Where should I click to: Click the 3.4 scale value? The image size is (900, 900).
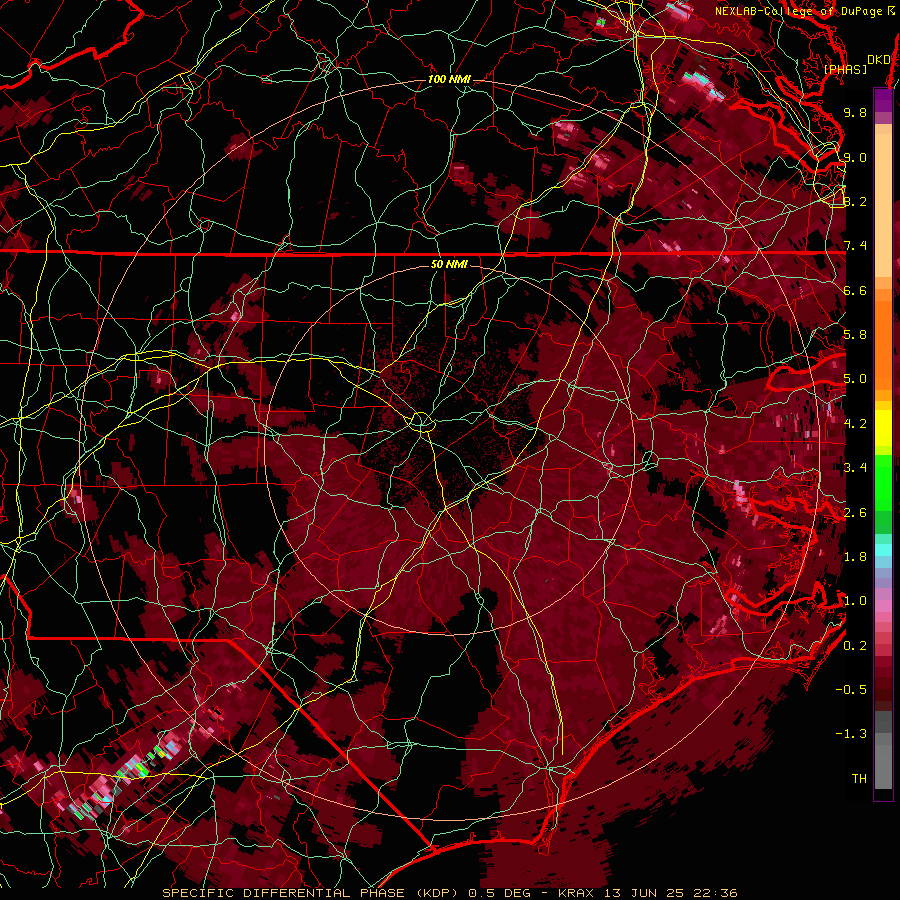pyautogui.click(x=855, y=468)
